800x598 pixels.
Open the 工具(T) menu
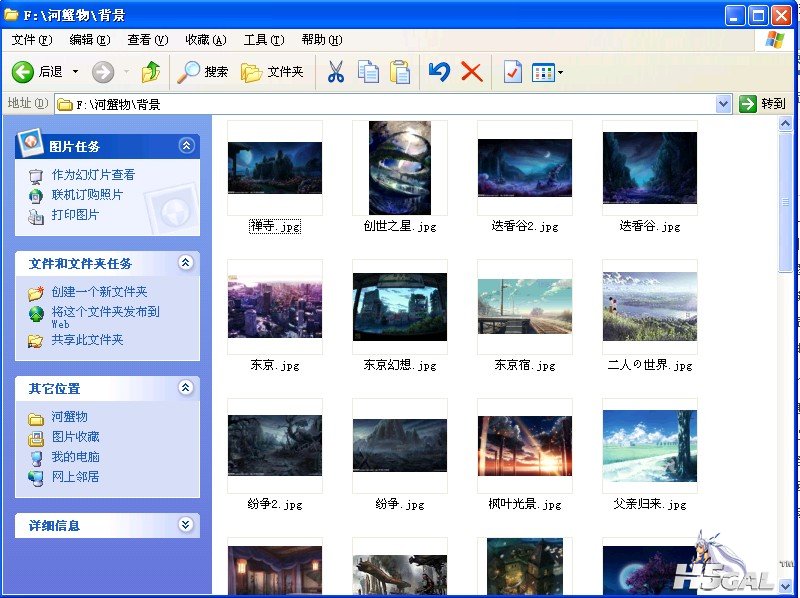tap(263, 40)
